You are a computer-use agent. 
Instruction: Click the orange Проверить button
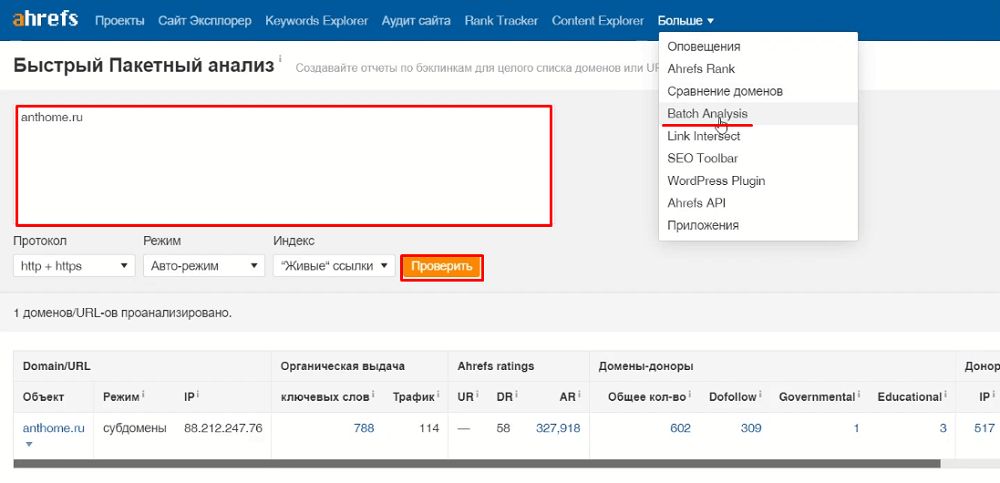pyautogui.click(x=441, y=267)
